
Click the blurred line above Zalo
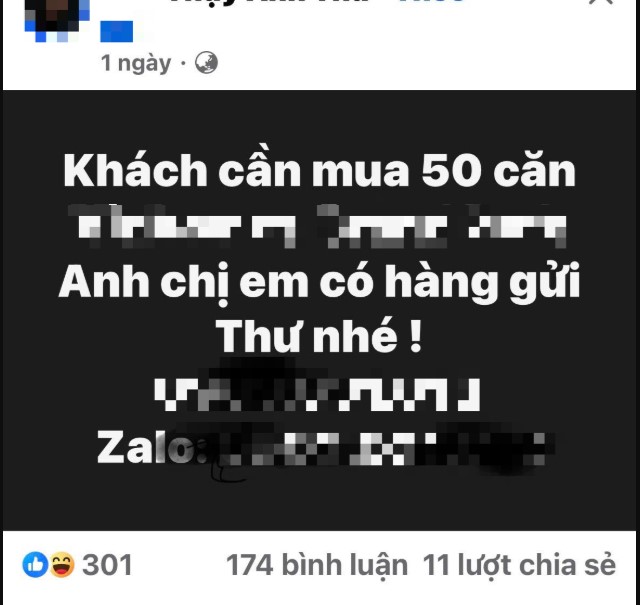coord(318,394)
